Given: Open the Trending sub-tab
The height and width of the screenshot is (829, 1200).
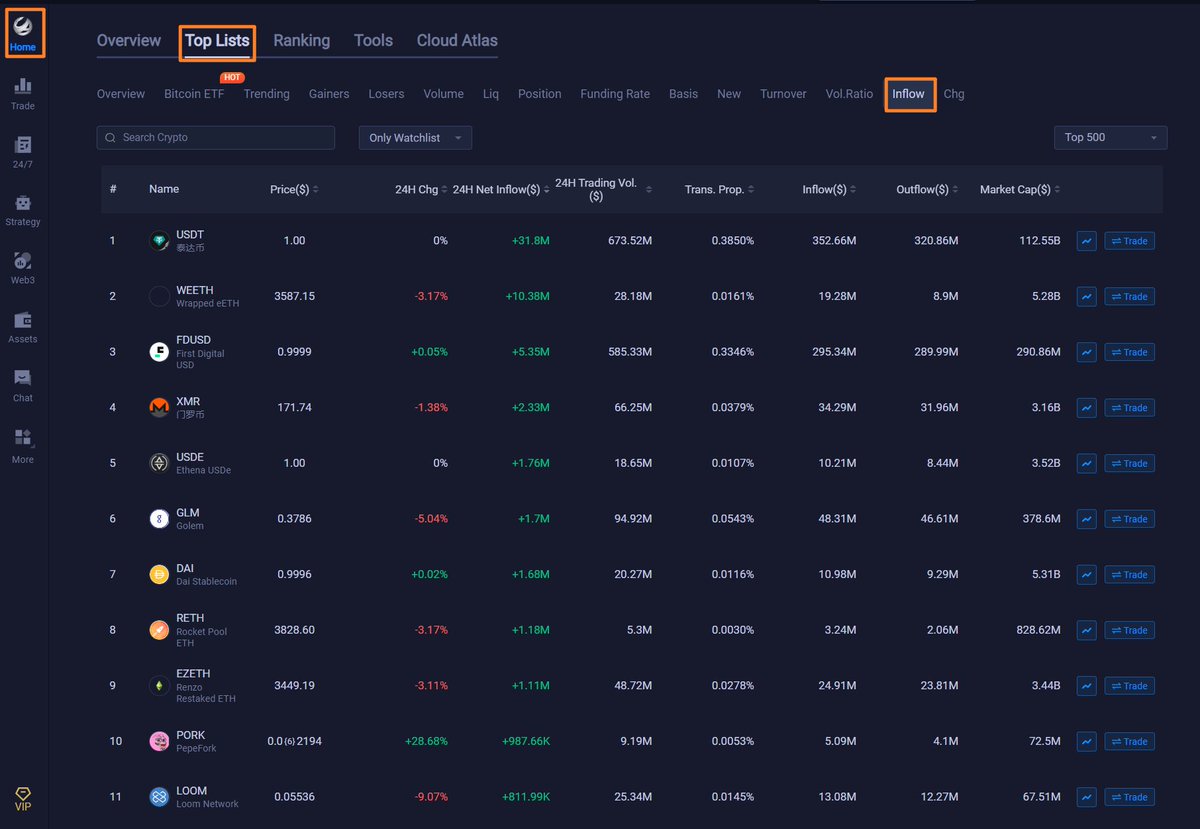Looking at the screenshot, I should point(266,94).
